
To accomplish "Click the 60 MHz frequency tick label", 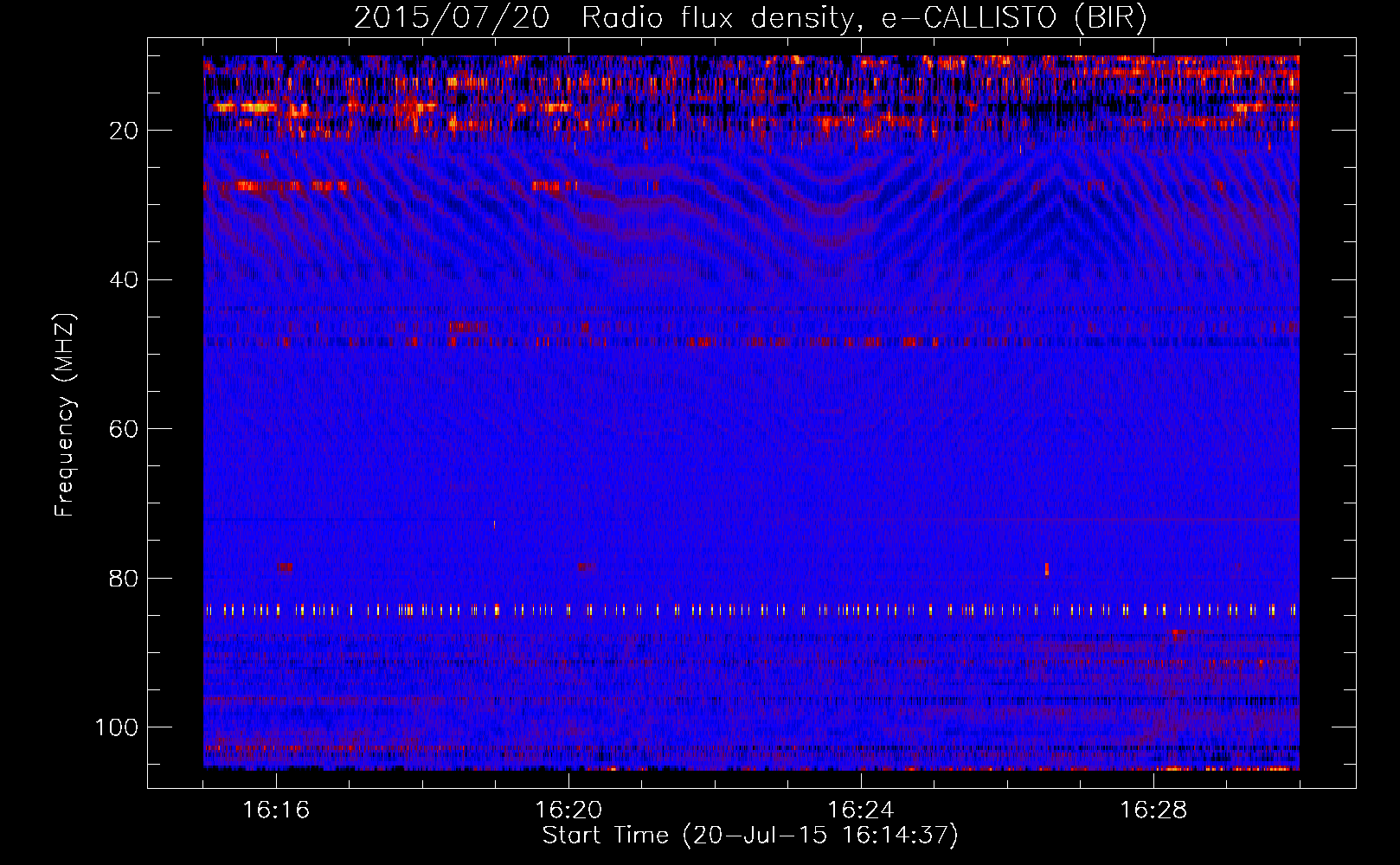I will [125, 429].
